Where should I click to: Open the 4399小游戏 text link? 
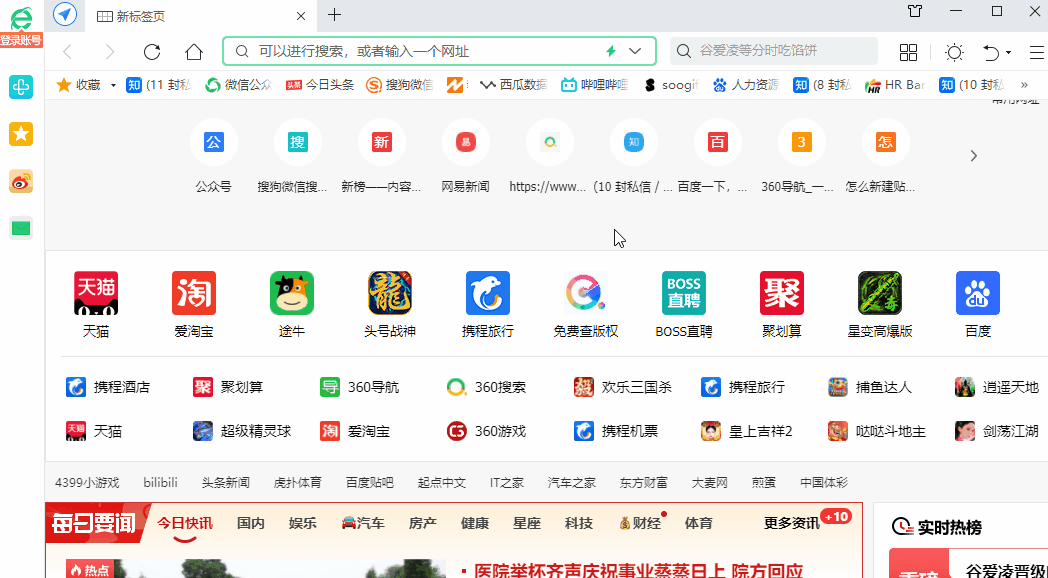click(87, 482)
